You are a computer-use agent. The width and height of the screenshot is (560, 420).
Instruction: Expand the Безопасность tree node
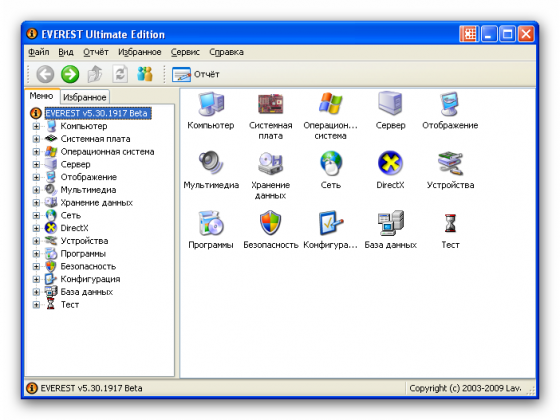36,266
